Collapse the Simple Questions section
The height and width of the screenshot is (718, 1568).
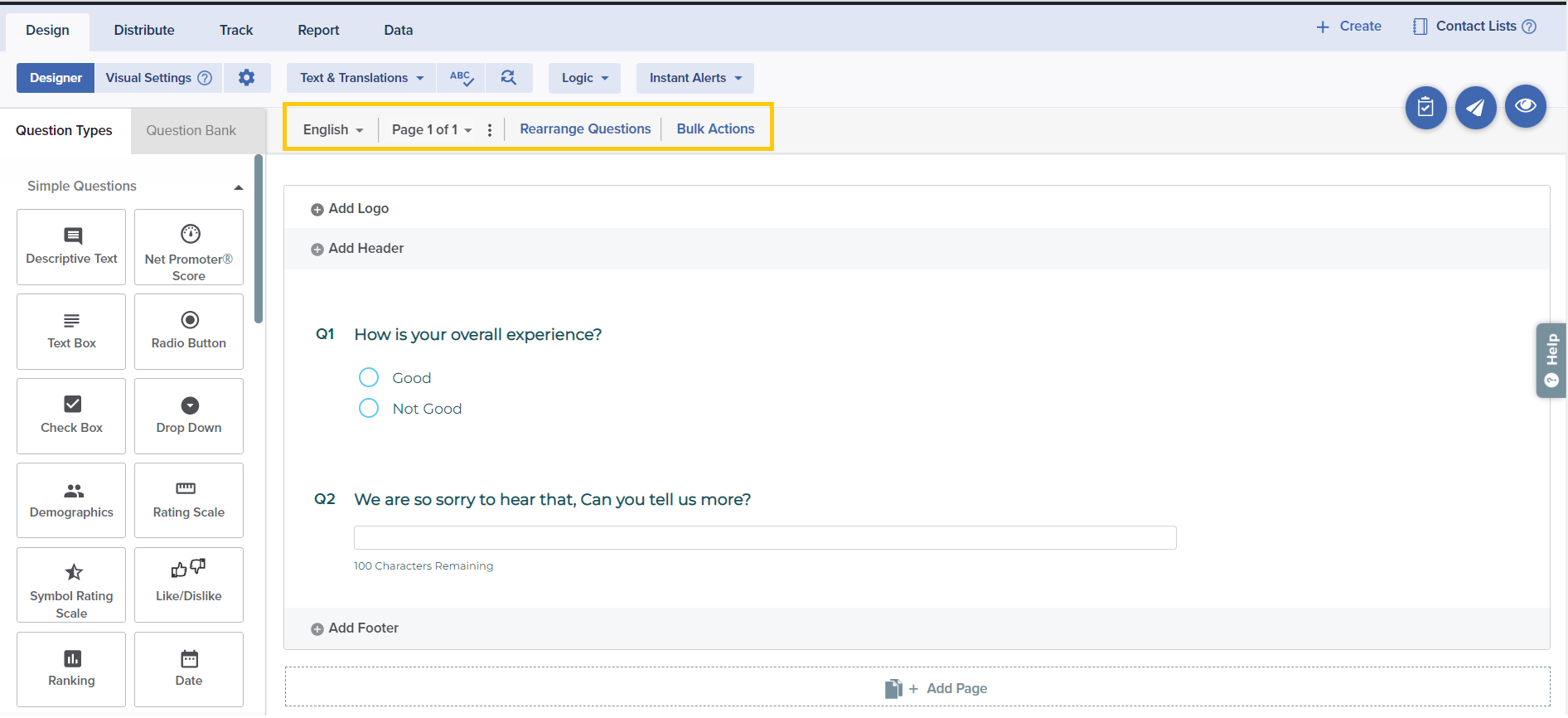click(238, 187)
